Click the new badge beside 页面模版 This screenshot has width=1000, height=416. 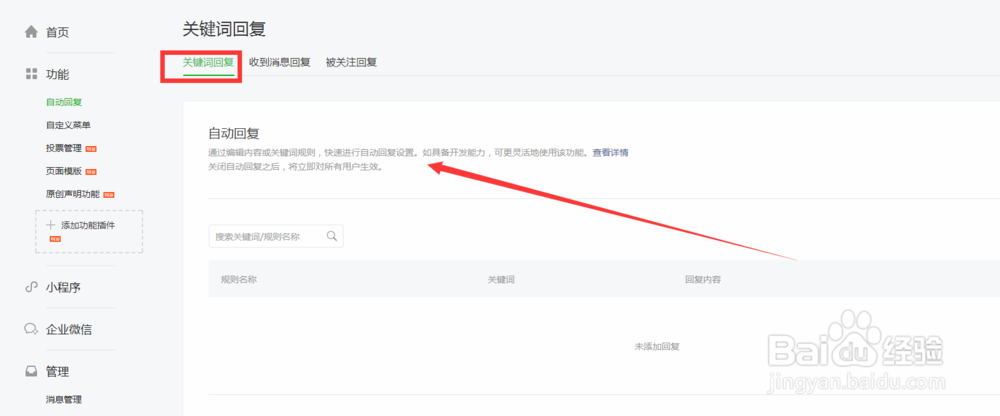[91, 172]
